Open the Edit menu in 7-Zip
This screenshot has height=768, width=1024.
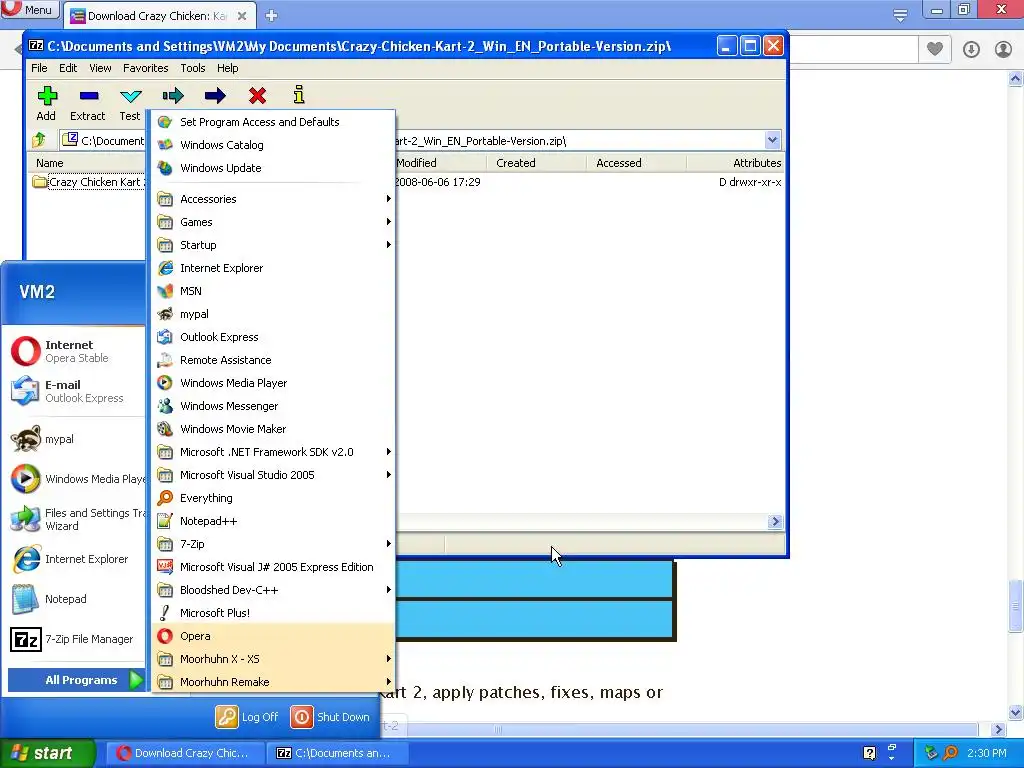[x=68, y=68]
